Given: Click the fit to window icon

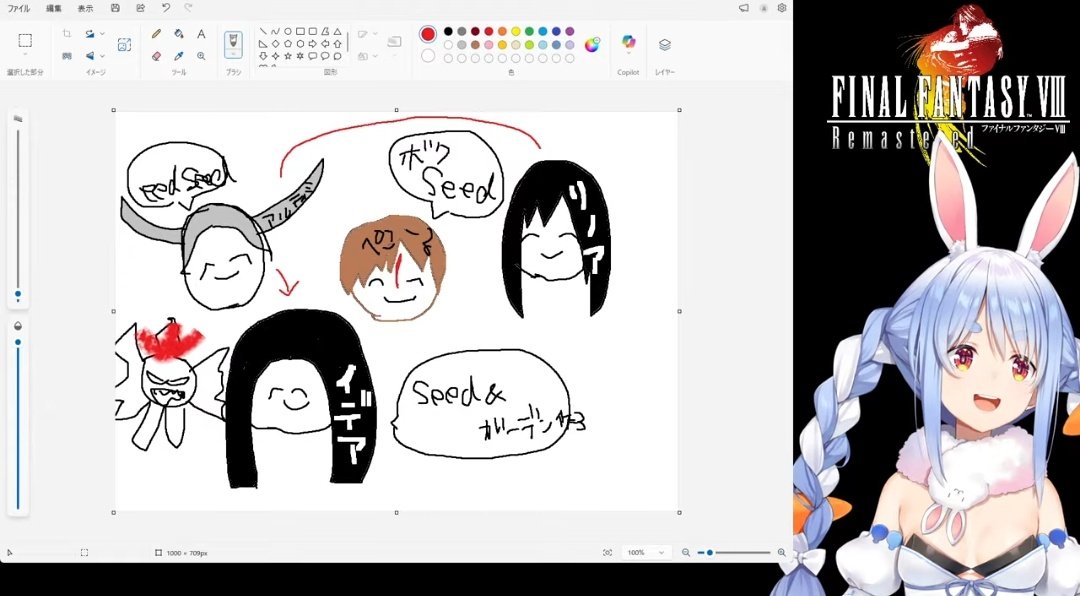Looking at the screenshot, I should point(607,553).
